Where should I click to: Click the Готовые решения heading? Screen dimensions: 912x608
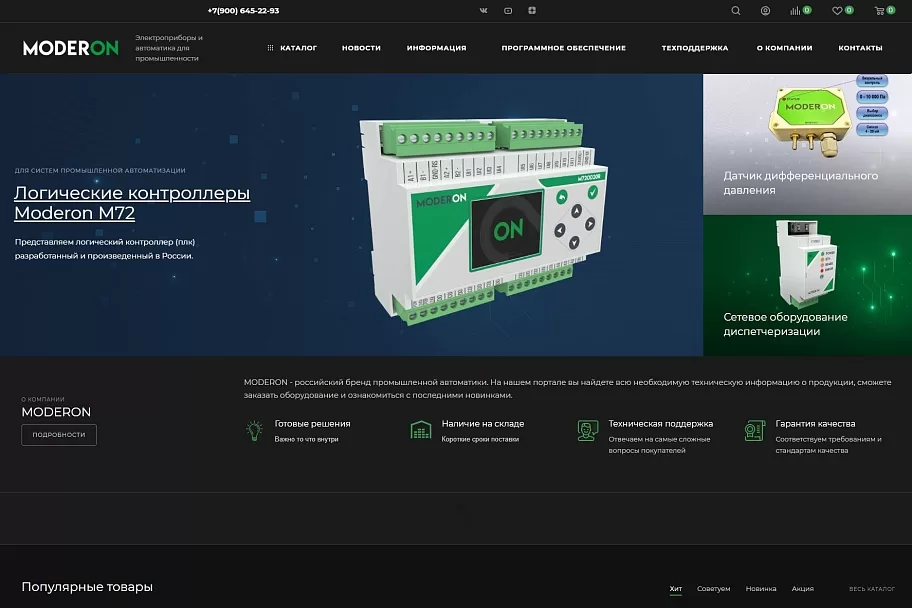[312, 424]
